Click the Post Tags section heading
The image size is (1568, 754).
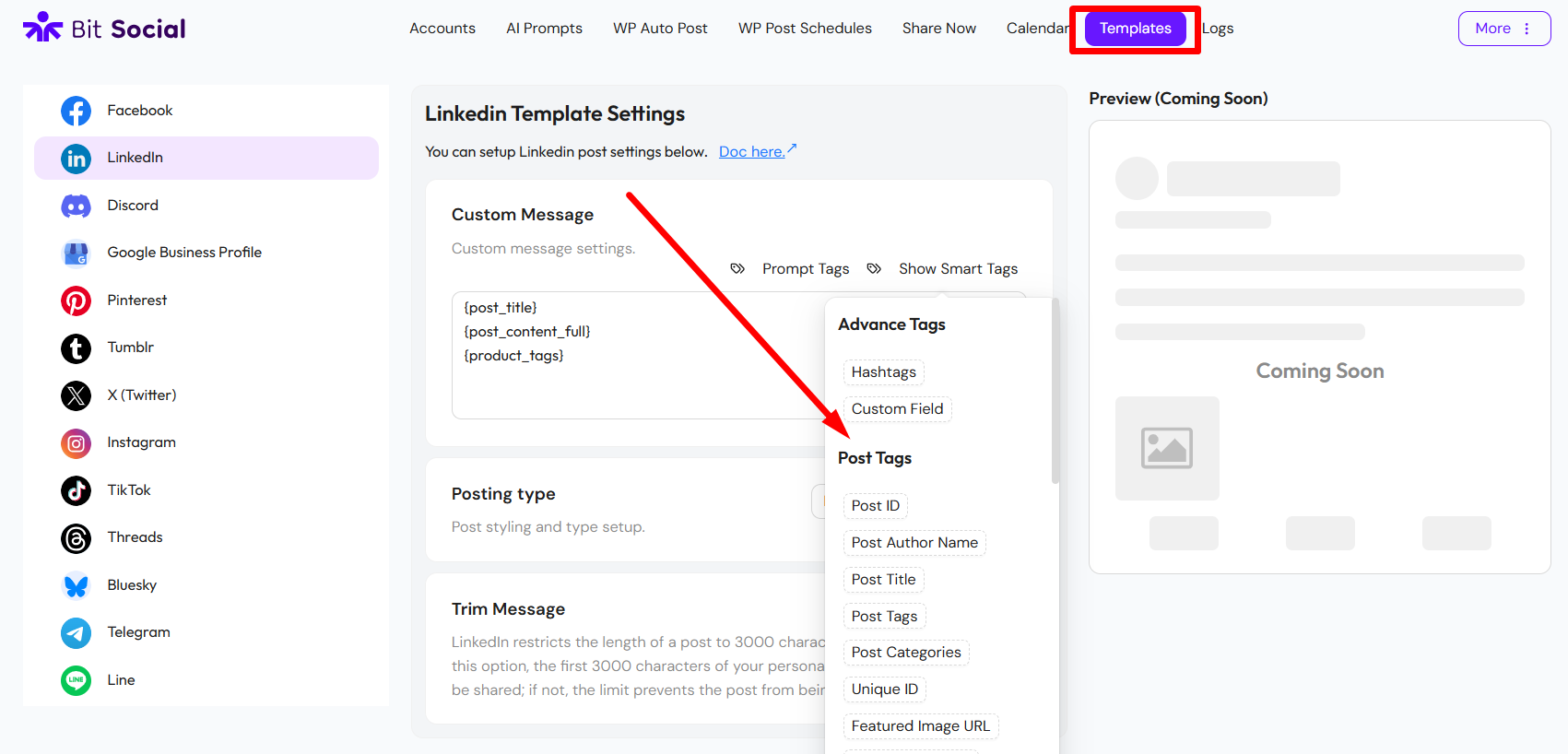(875, 458)
